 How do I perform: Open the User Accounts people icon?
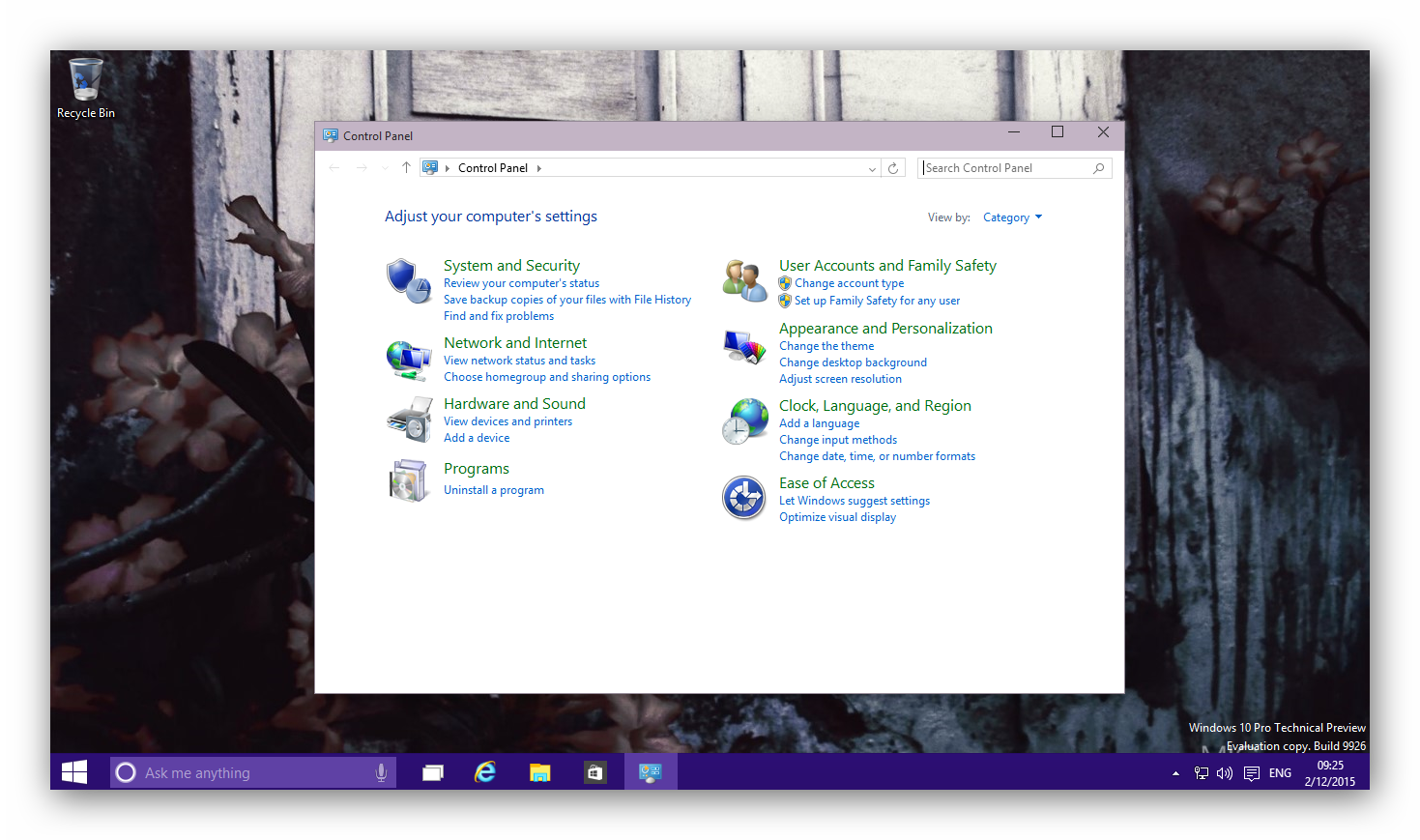tap(744, 280)
